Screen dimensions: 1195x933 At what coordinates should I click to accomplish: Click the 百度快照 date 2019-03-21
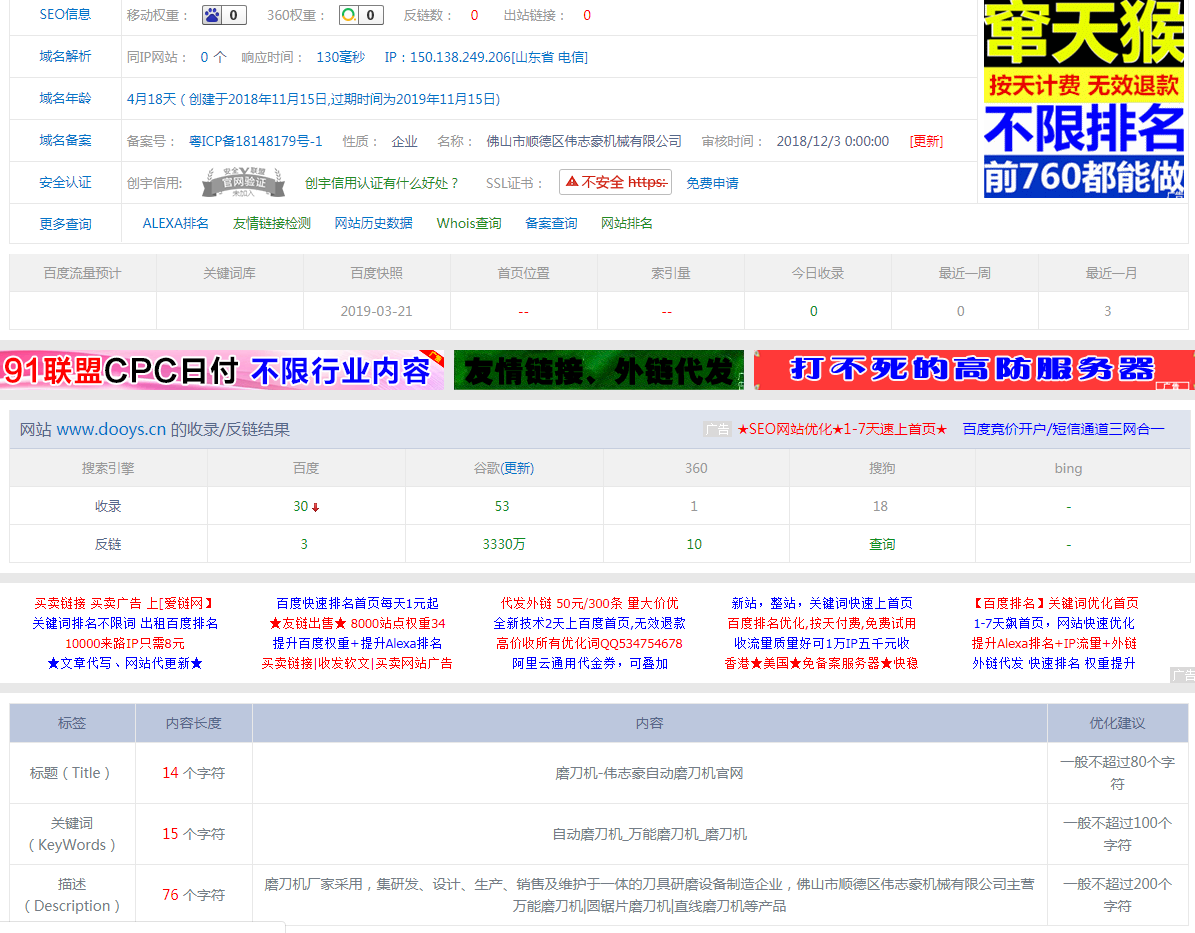(376, 311)
